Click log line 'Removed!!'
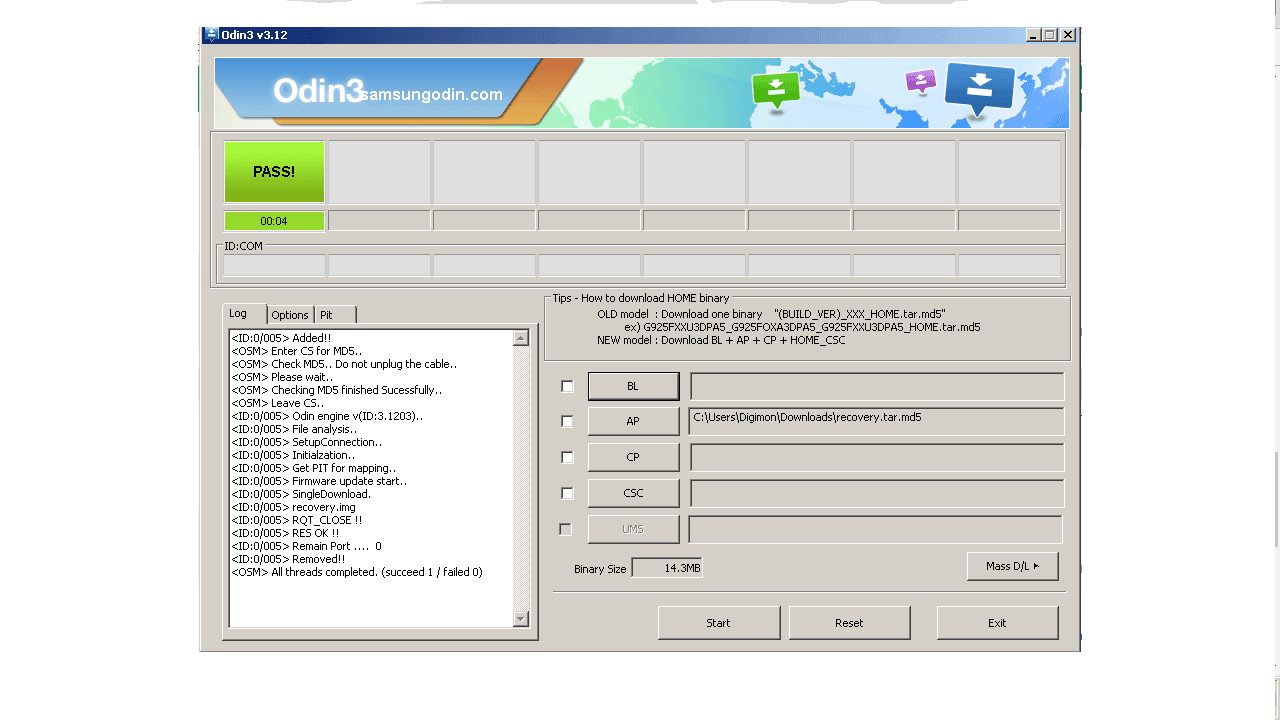The width and height of the screenshot is (1280, 720). pyautogui.click(x=289, y=559)
